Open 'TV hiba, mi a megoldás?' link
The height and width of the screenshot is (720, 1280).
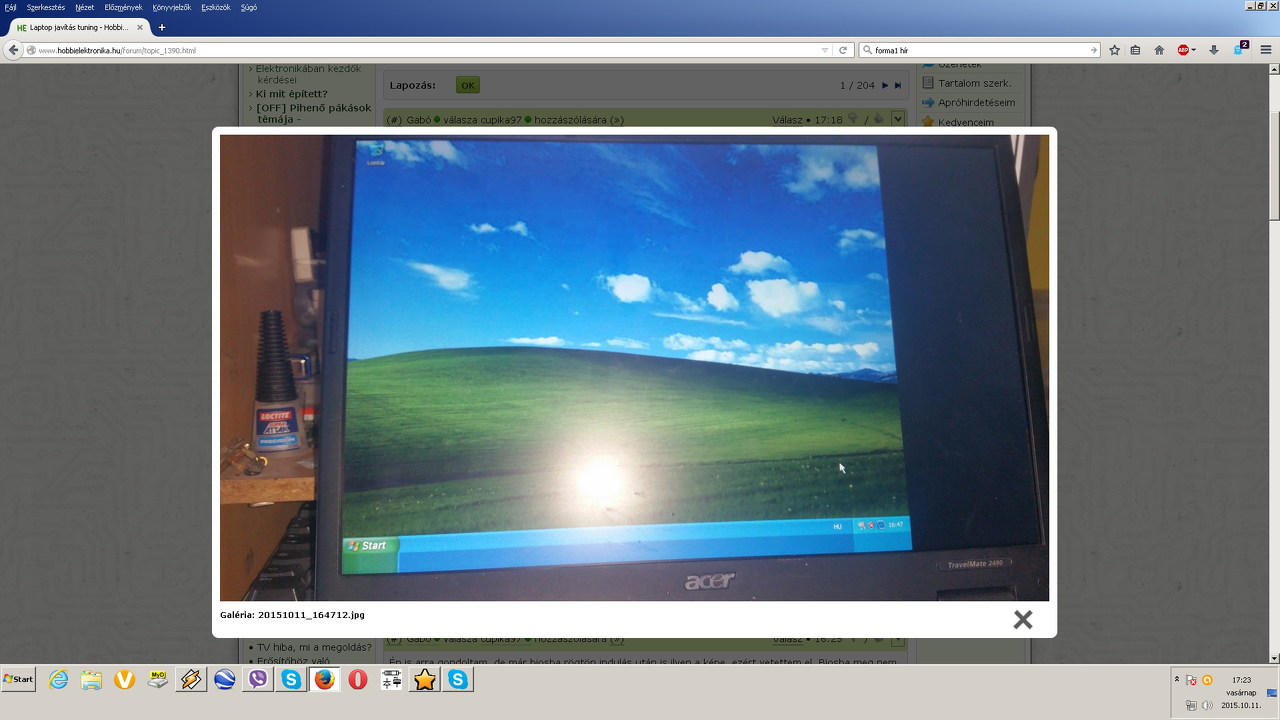[x=314, y=647]
